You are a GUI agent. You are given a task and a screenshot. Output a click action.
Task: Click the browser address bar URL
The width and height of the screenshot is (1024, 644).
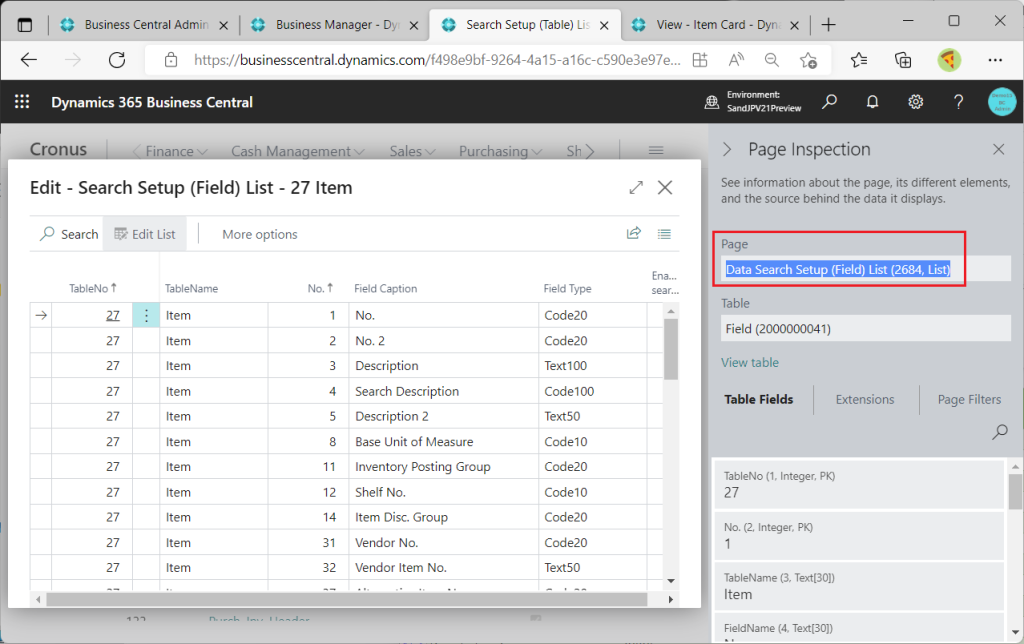pyautogui.click(x=437, y=60)
